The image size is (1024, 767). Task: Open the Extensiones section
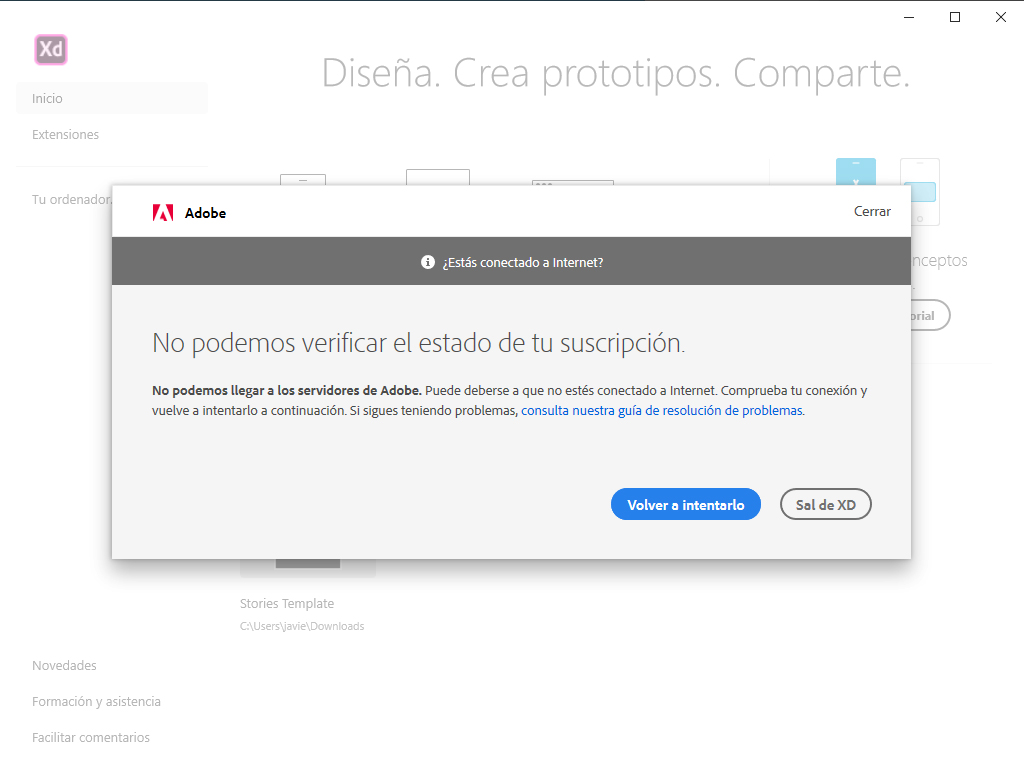[x=65, y=134]
